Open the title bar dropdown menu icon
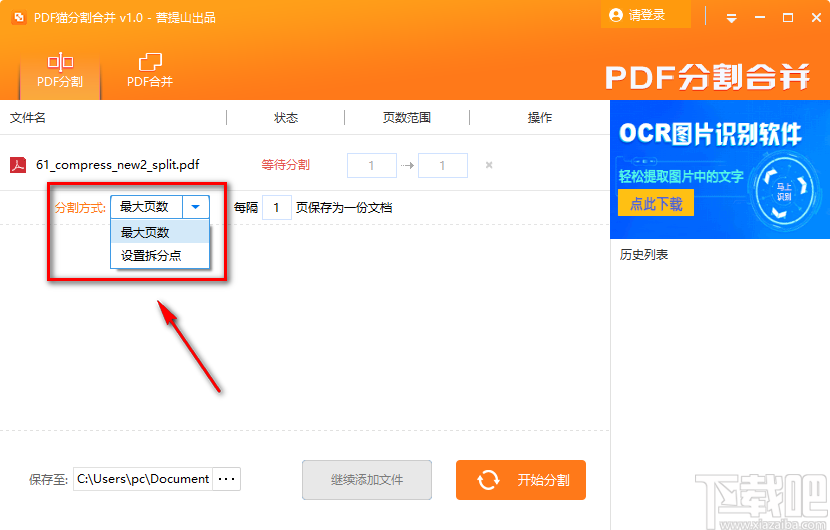 732,19
